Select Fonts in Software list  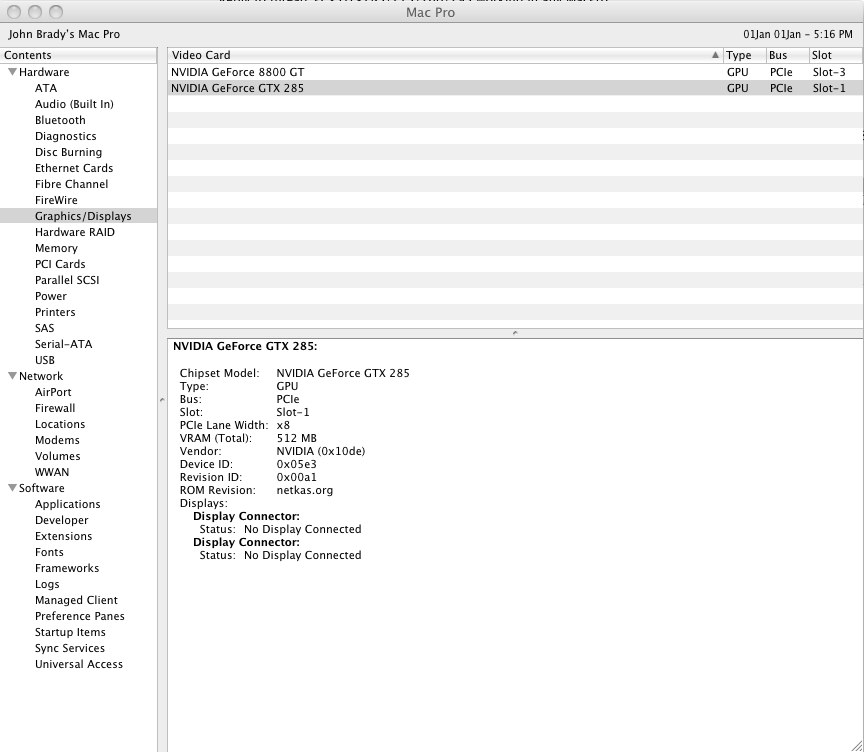pos(49,551)
